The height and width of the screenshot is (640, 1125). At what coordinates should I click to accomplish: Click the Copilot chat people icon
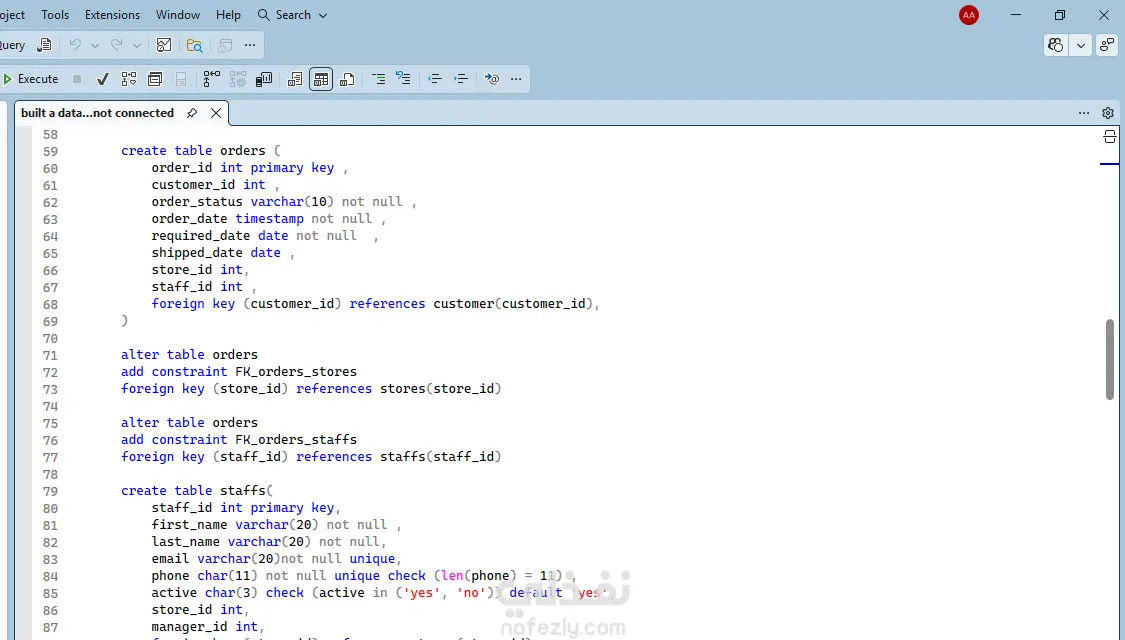[x=1055, y=45]
